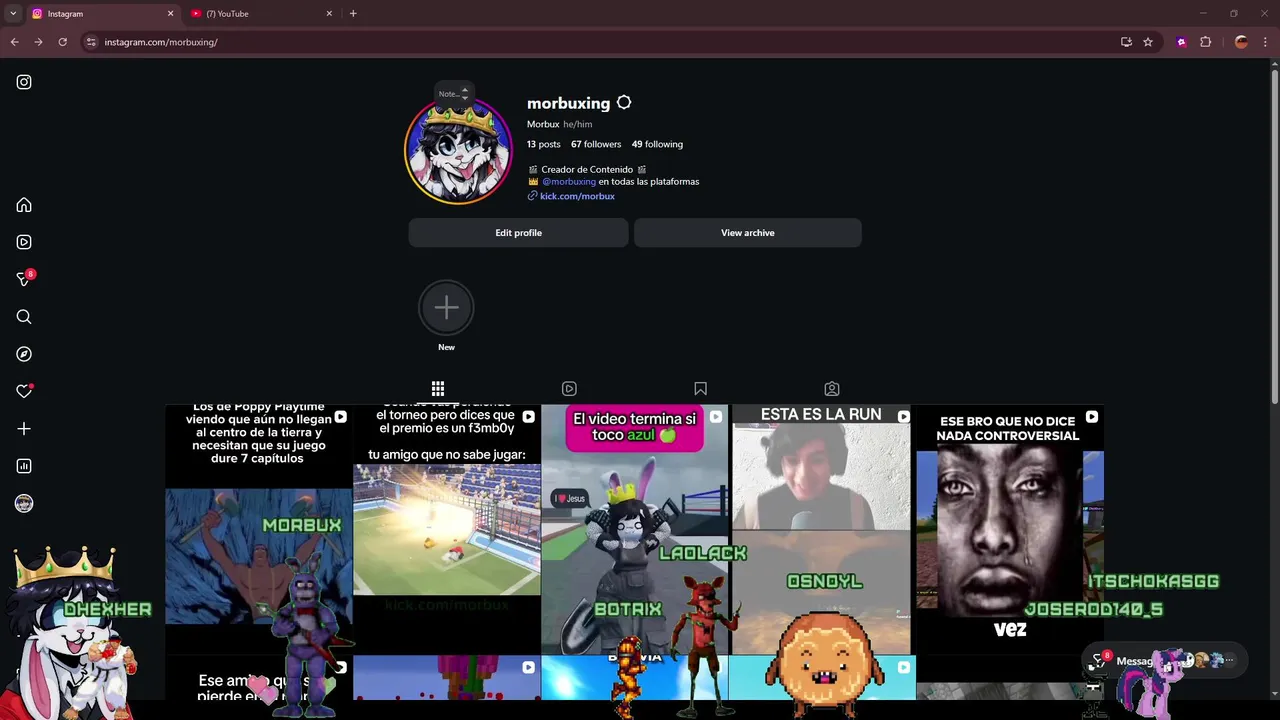Open 'ESE BRO QUE NO DICE NADA CONTROVERSIAL' post
Viewport: 1280px width, 720px height.
pos(1010,529)
